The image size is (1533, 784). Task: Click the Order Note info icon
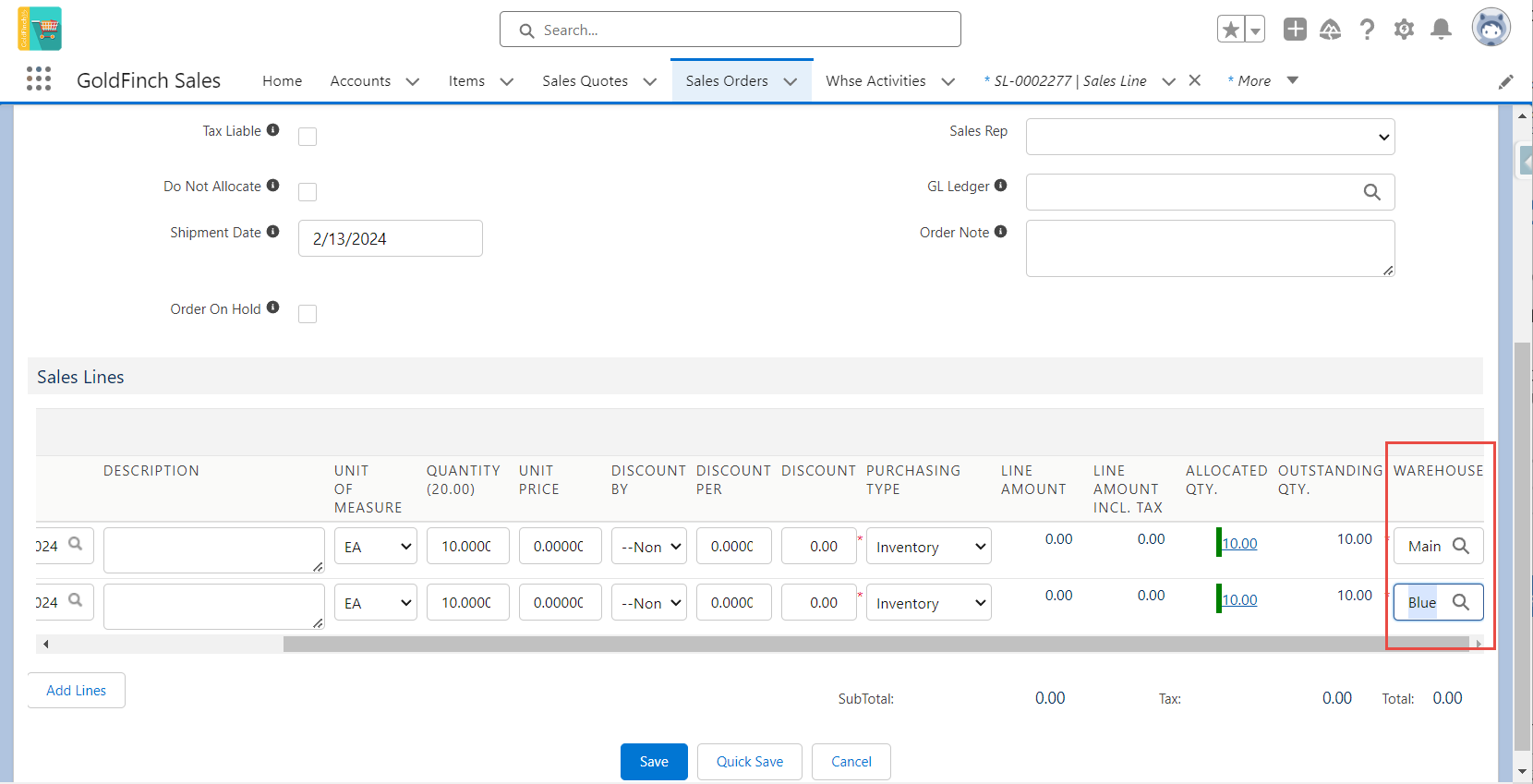[1000, 232]
